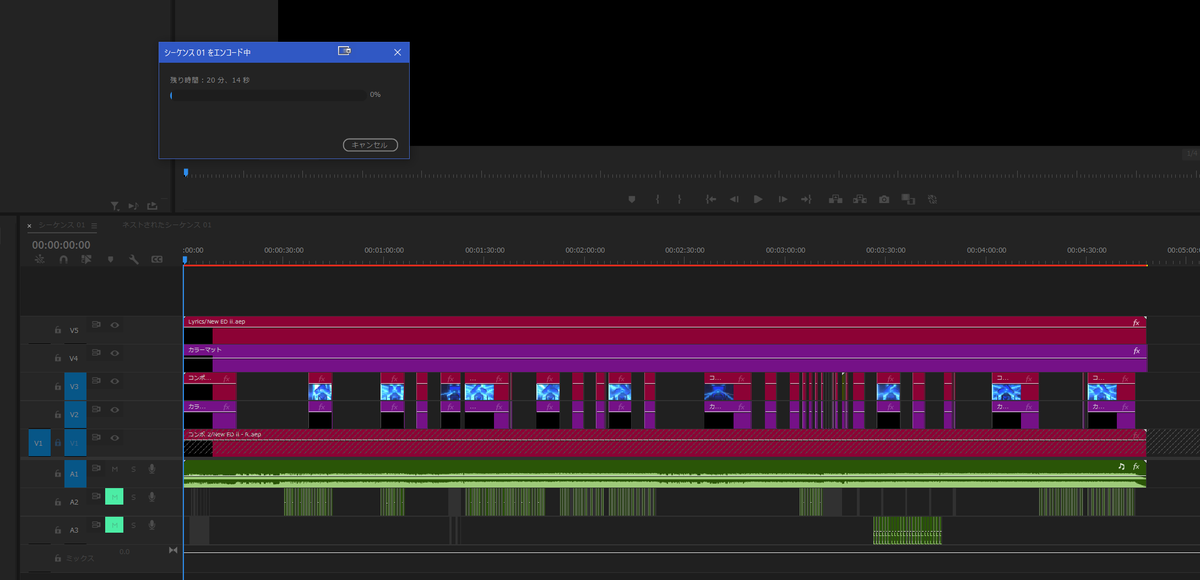Switch to the ネストされたシーケンス 01 tab
The height and width of the screenshot is (580, 1200).
point(167,225)
